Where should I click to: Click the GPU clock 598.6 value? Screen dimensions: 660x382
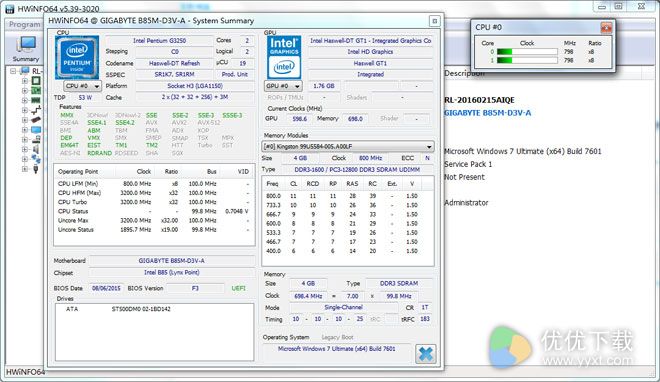299,119
